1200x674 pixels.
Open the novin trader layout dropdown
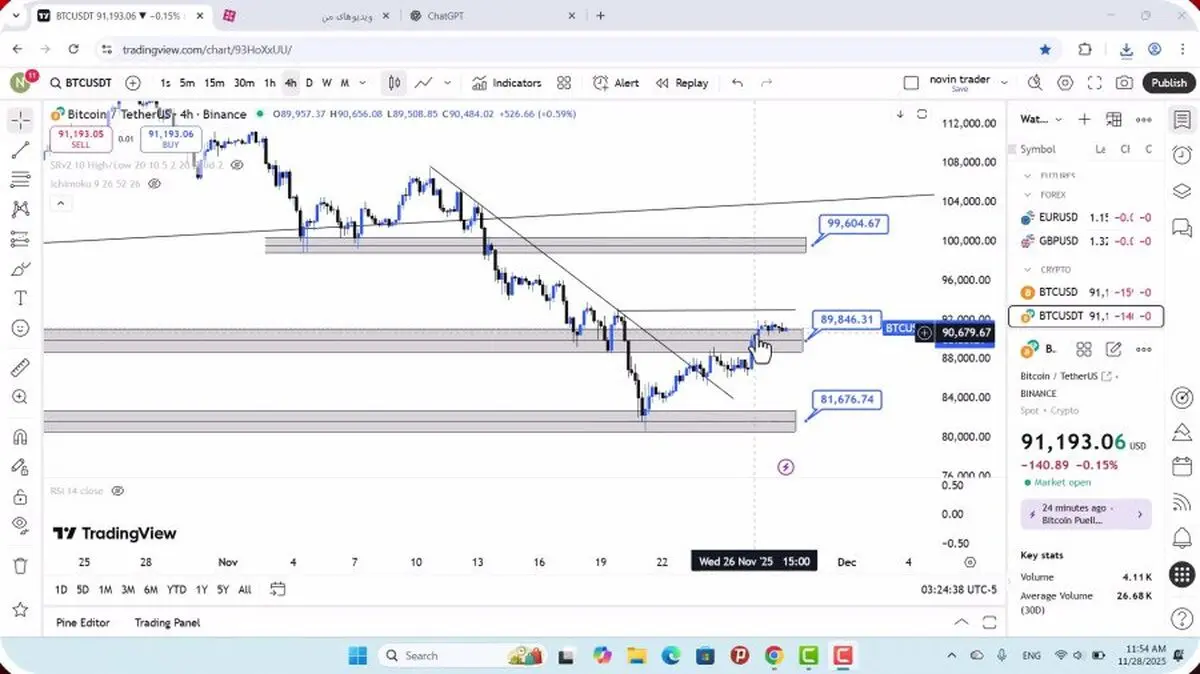(968, 83)
